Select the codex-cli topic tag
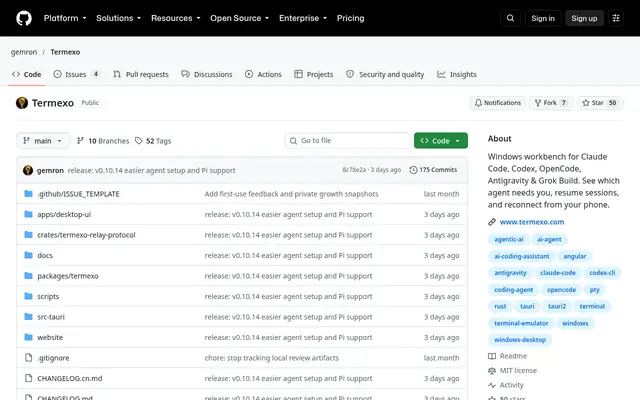Screen dimensions: 640x400 [x=602, y=273]
